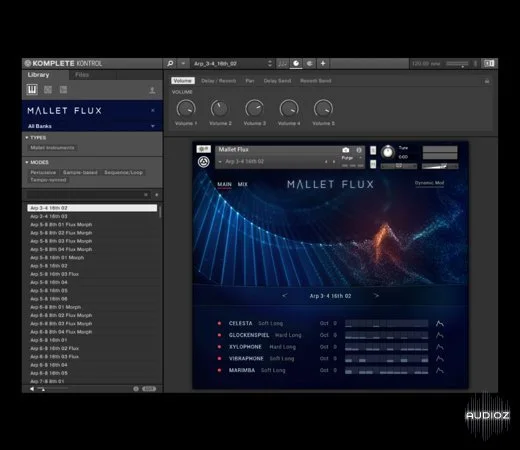Select the Delay / Reverb control page
This screenshot has width=520, height=450.
coord(218,81)
